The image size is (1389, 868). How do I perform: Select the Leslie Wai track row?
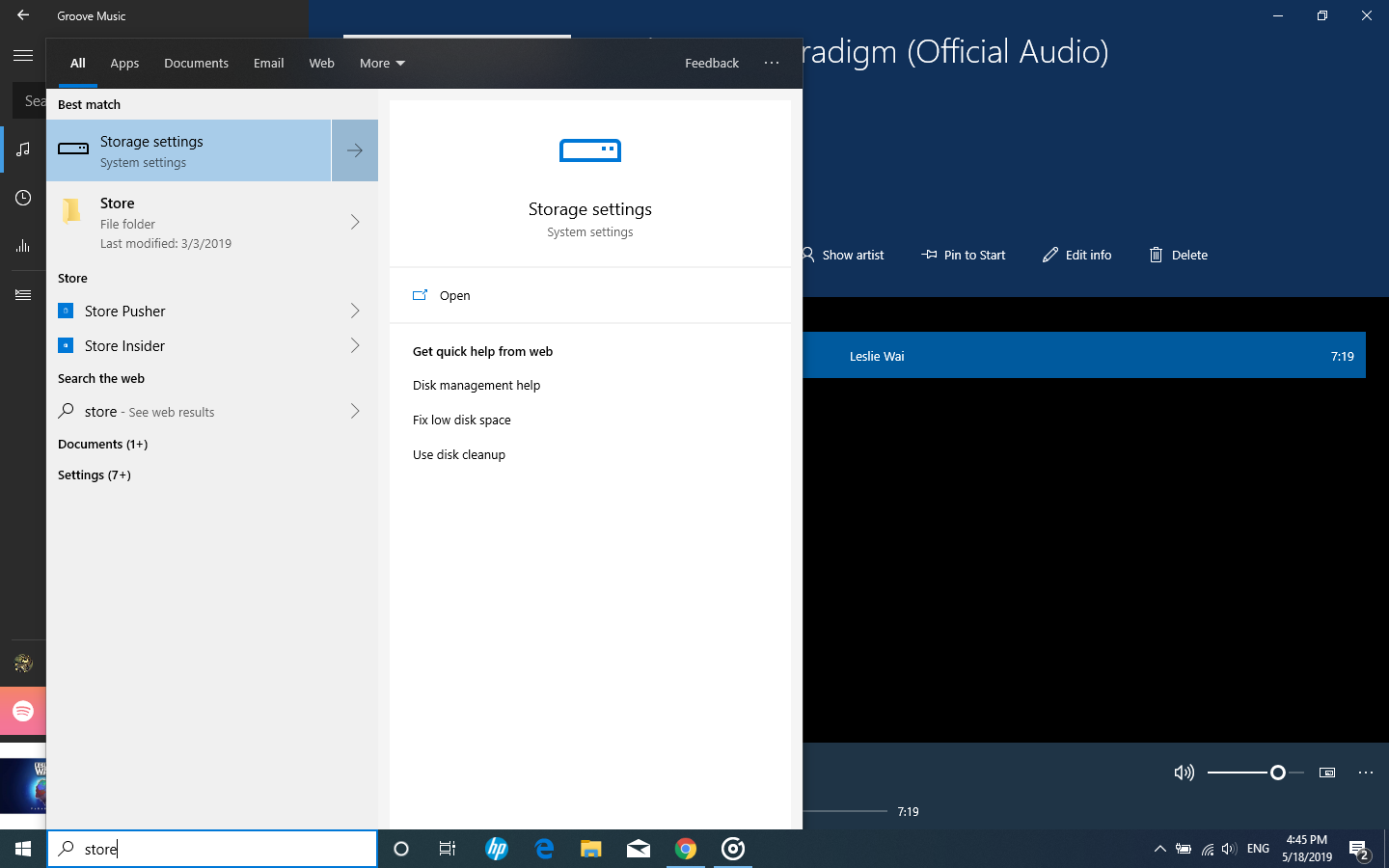[x=1084, y=356]
